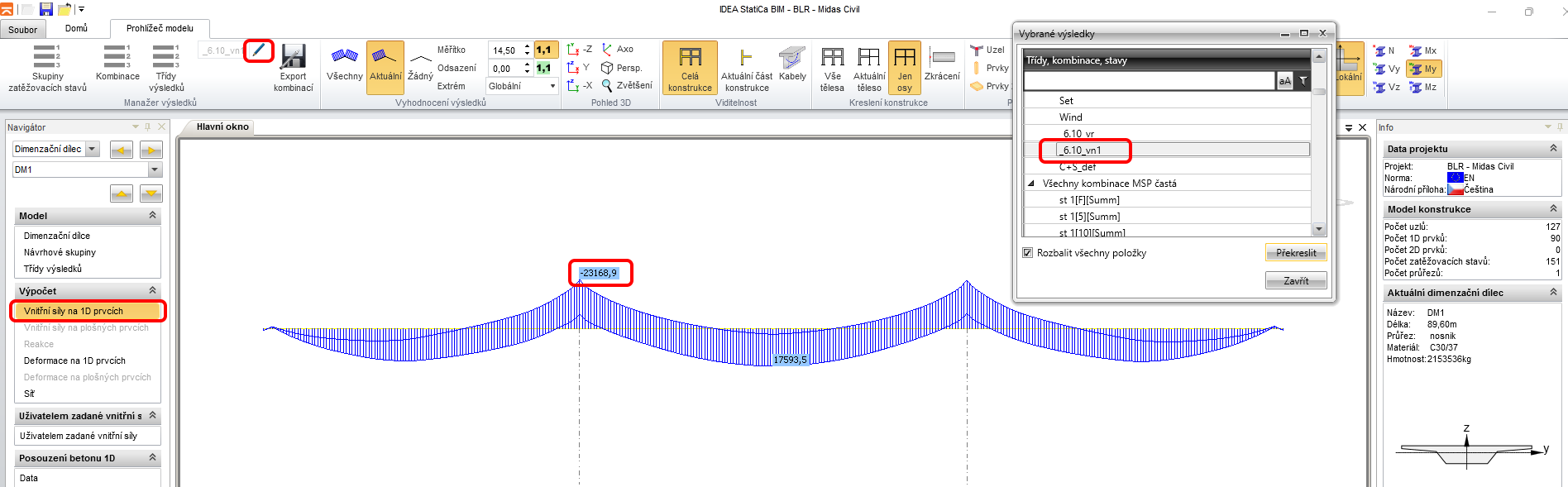Toggle My internal force display
The height and width of the screenshot is (487, 1568).
[1423, 69]
